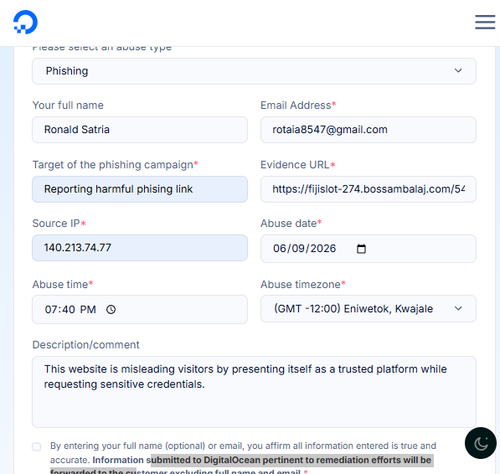The width and height of the screenshot is (500, 474).
Task: Focus the Email Address input
Action: pos(368,130)
